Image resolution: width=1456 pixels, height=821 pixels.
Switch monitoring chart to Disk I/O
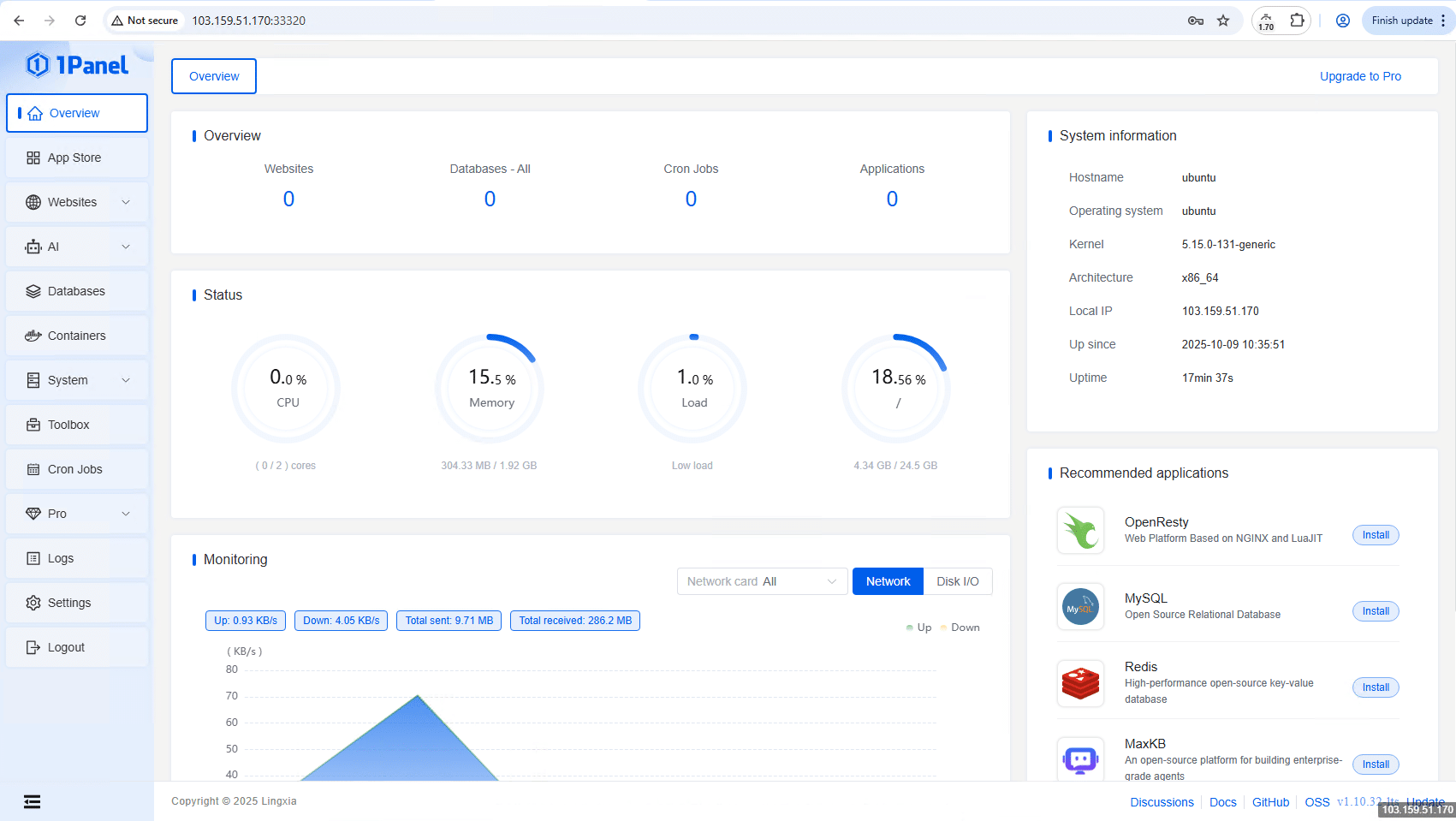957,581
